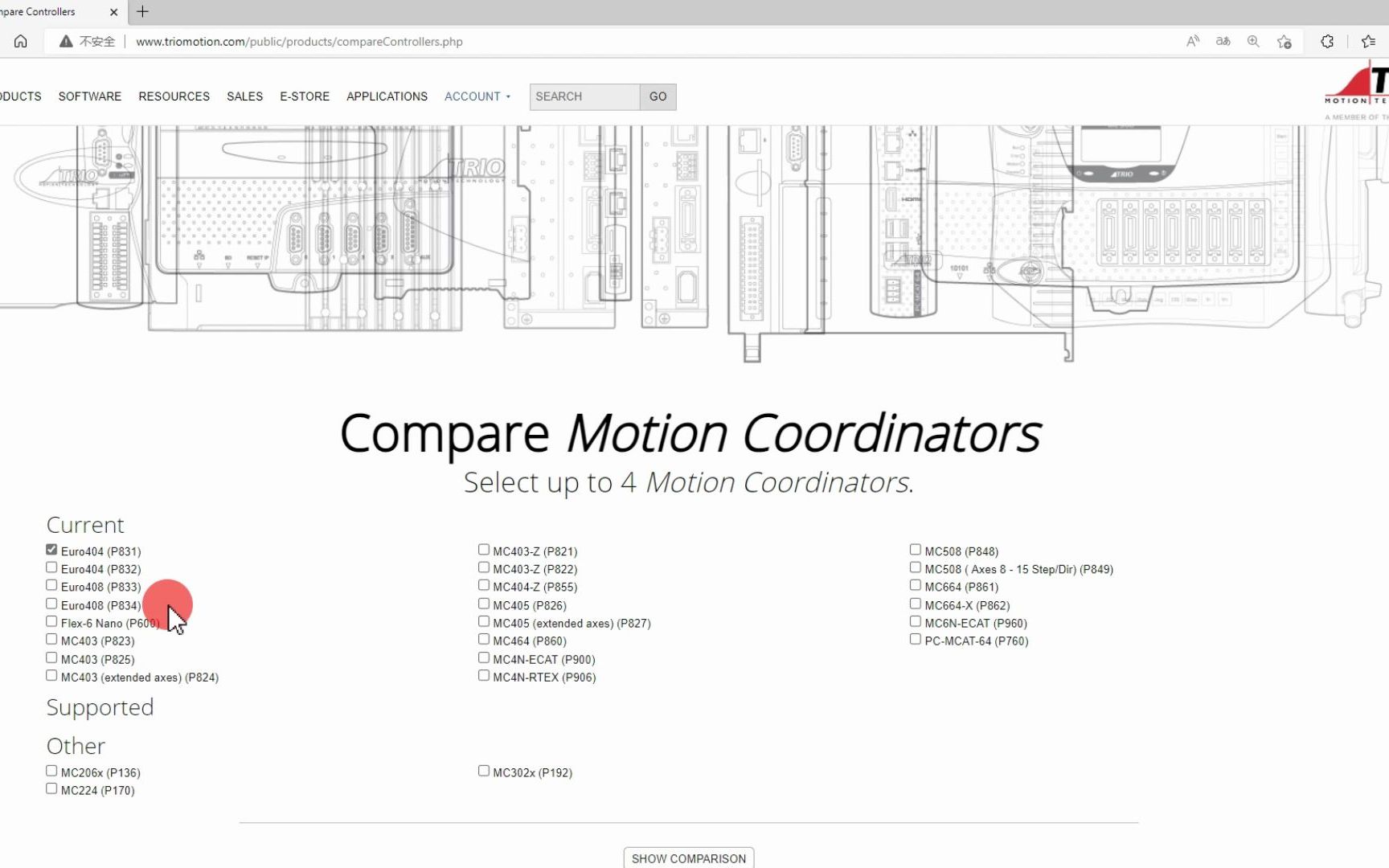Image resolution: width=1389 pixels, height=868 pixels.
Task: Check the MC403-Z (P822) checkbox
Action: coord(484,567)
